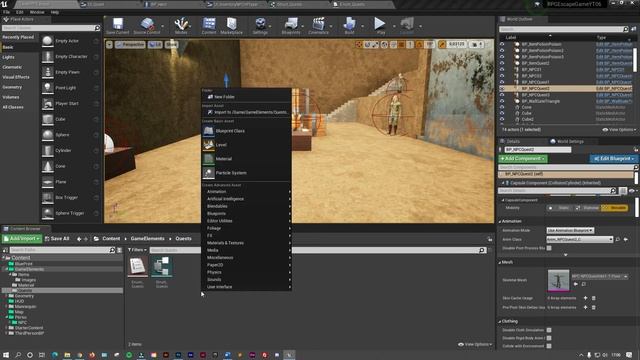Select Empty Character in Place Actors
This screenshot has height=360, width=640.
tap(71, 56)
